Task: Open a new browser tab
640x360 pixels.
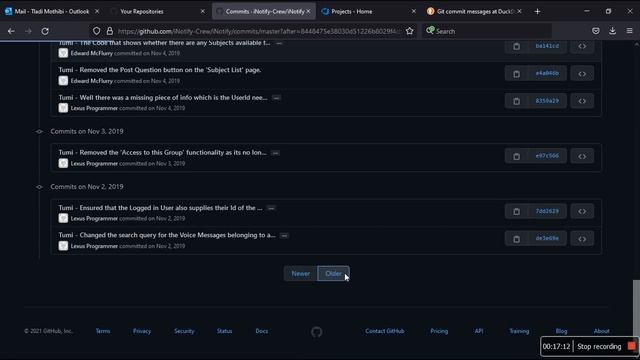Action: tap(537, 11)
